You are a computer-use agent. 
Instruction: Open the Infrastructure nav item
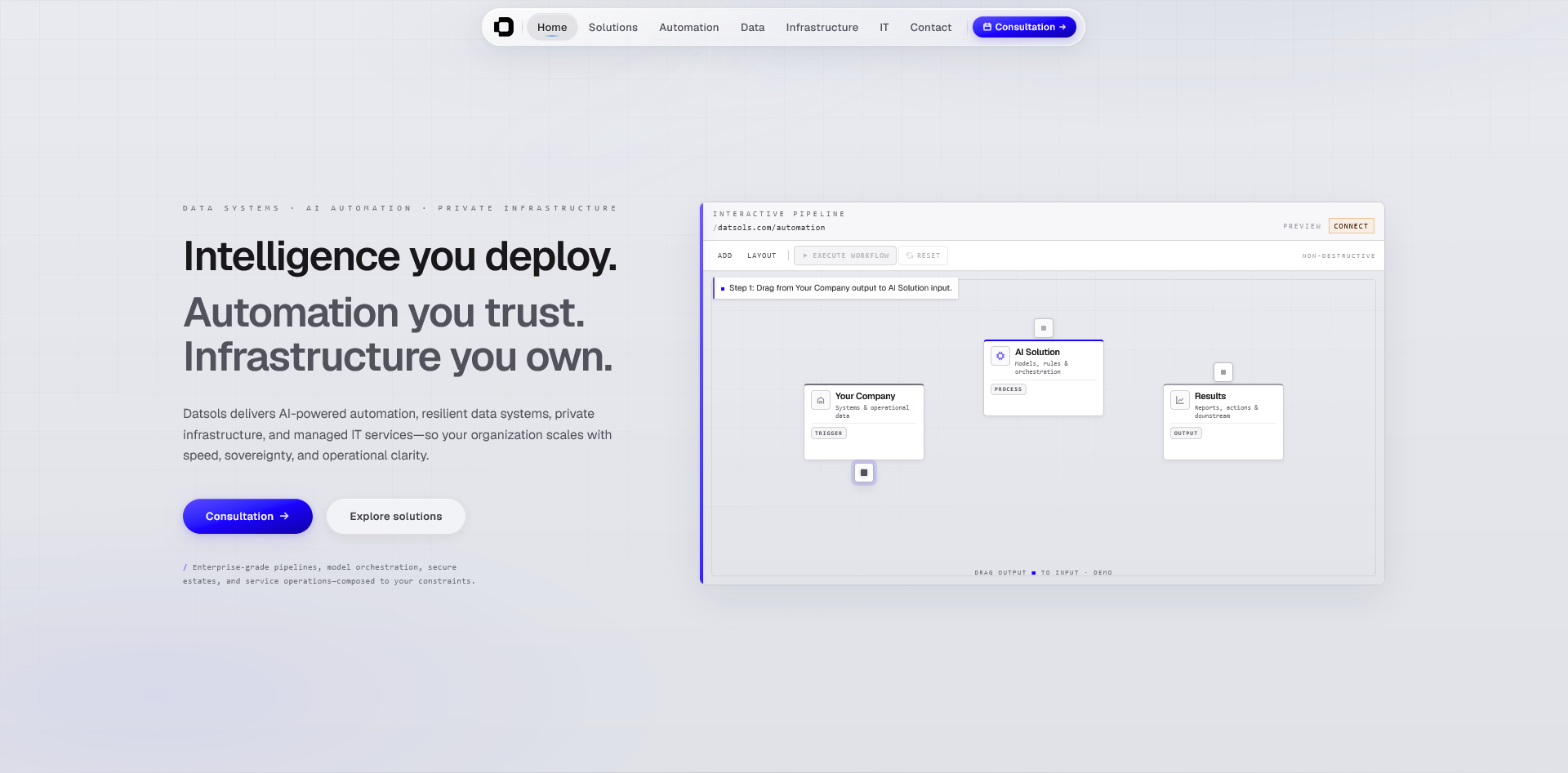pos(822,27)
